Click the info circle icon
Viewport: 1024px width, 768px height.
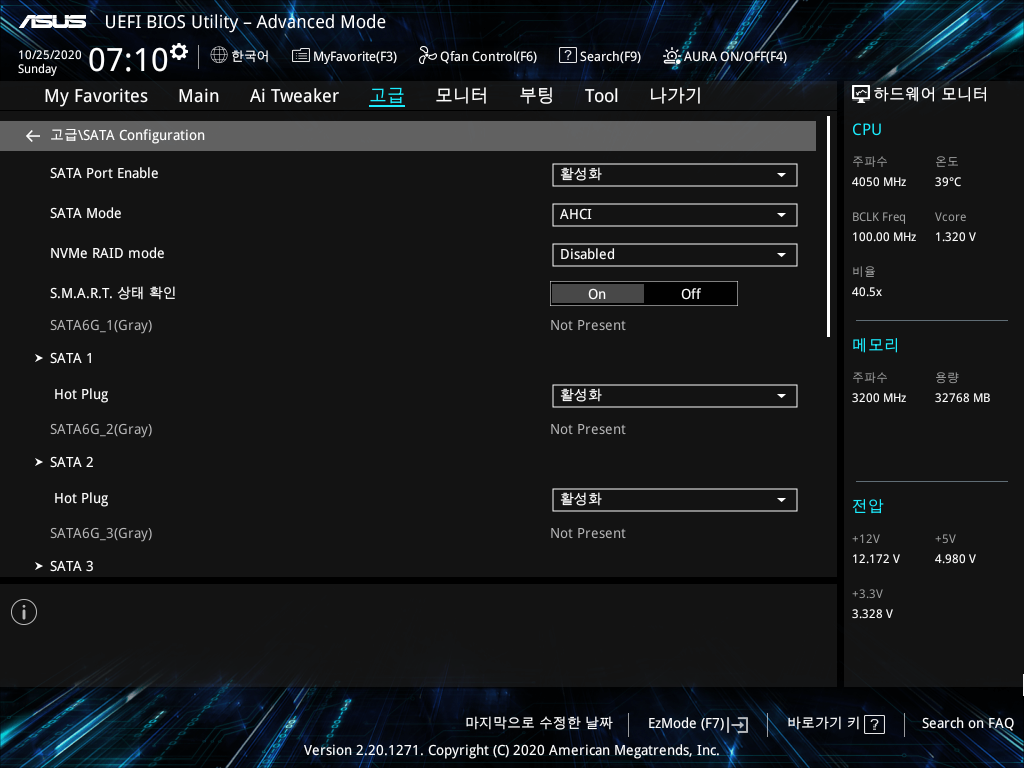24,612
